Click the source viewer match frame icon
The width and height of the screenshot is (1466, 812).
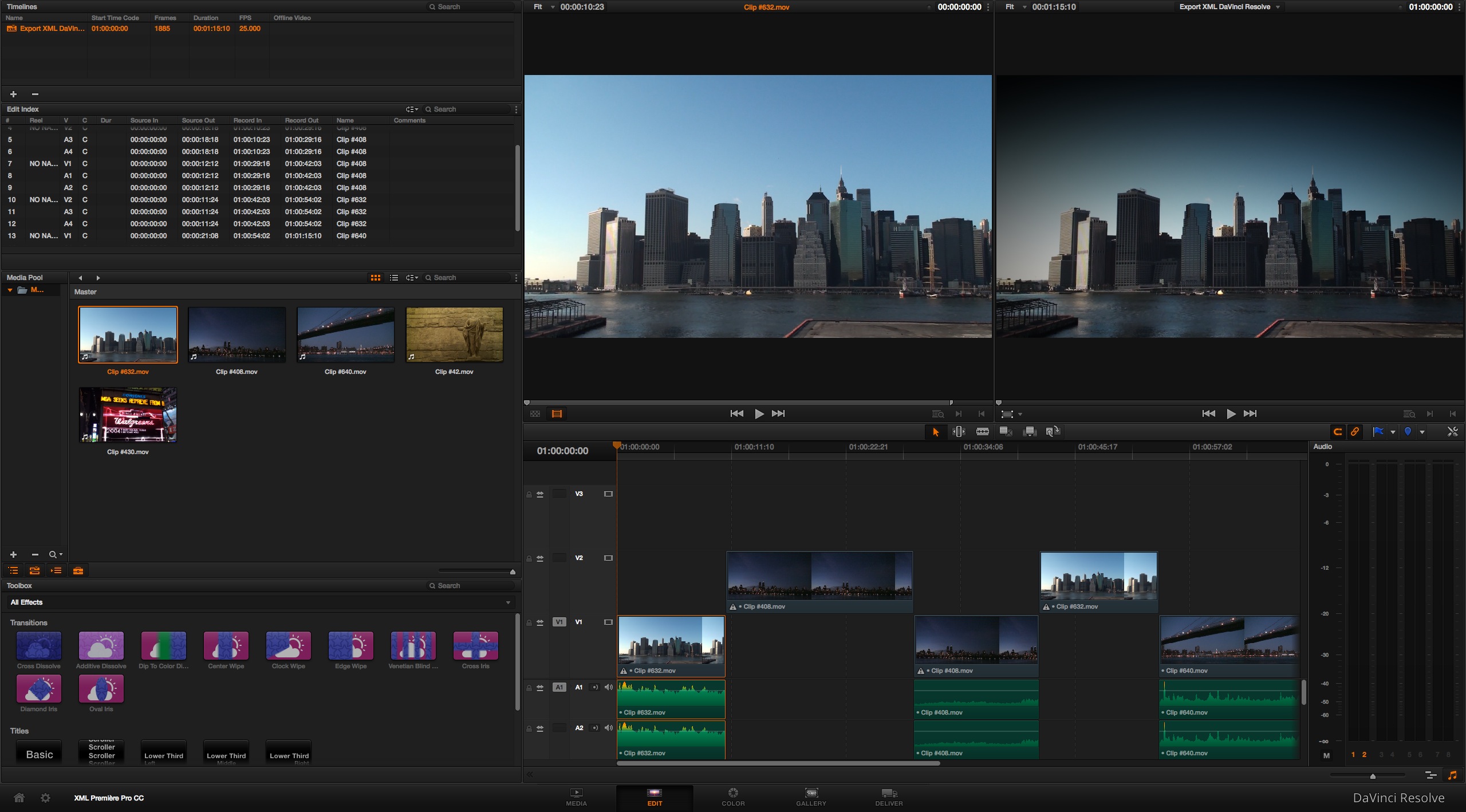point(937,414)
